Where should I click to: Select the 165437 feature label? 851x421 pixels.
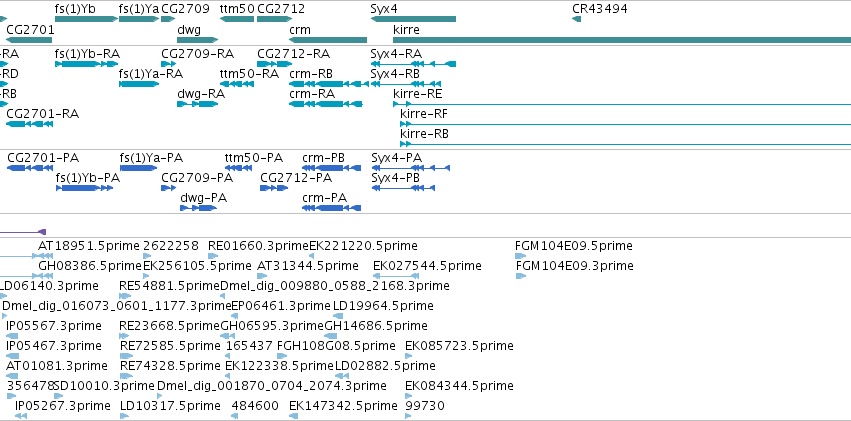coord(249,346)
